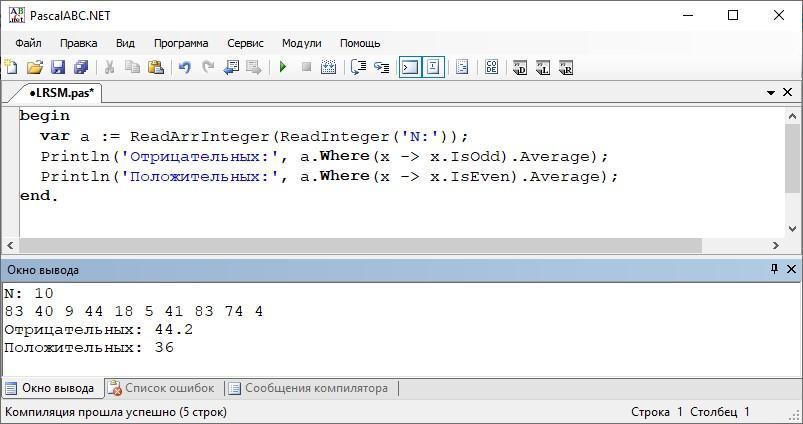
Task: Open the Вид menu
Action: (125, 44)
